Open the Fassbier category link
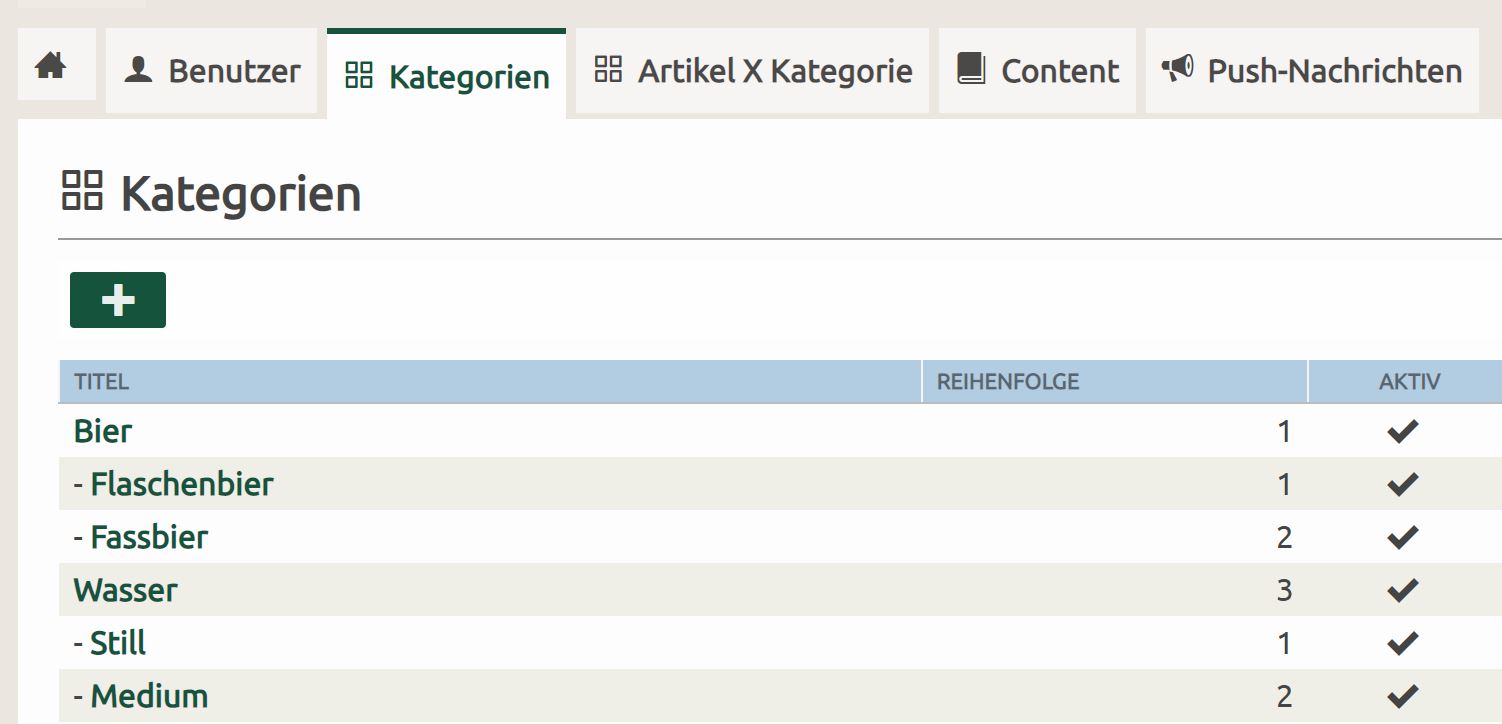The height and width of the screenshot is (724, 1502). (x=149, y=538)
